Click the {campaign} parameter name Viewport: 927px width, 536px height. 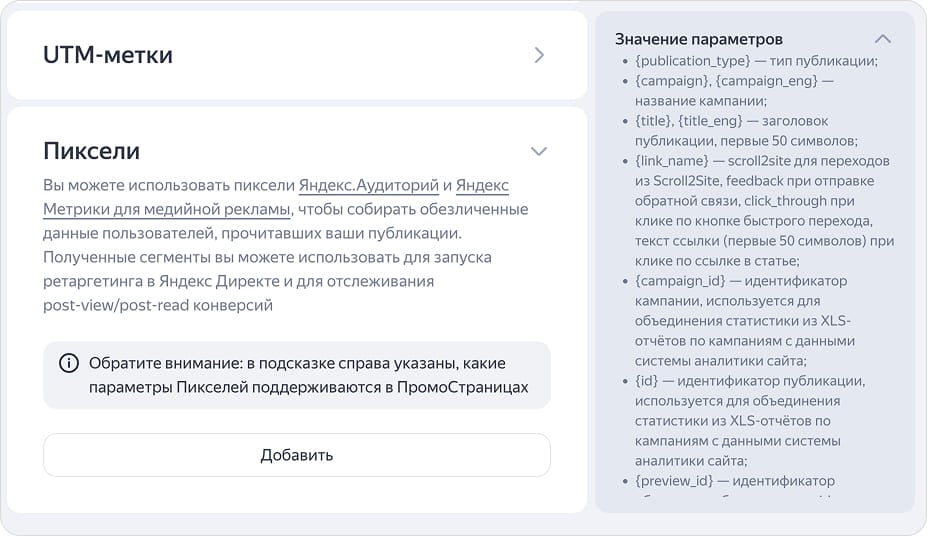[672, 80]
